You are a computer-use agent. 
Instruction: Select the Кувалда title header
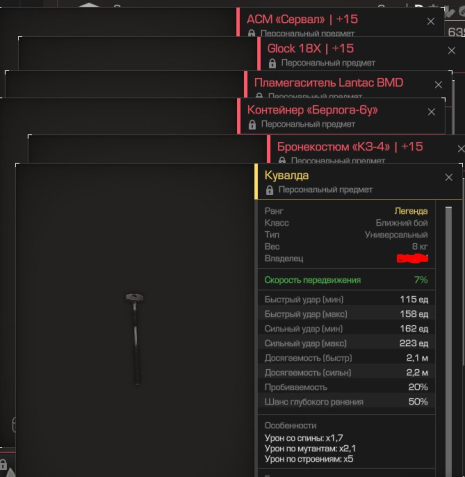tap(286, 175)
